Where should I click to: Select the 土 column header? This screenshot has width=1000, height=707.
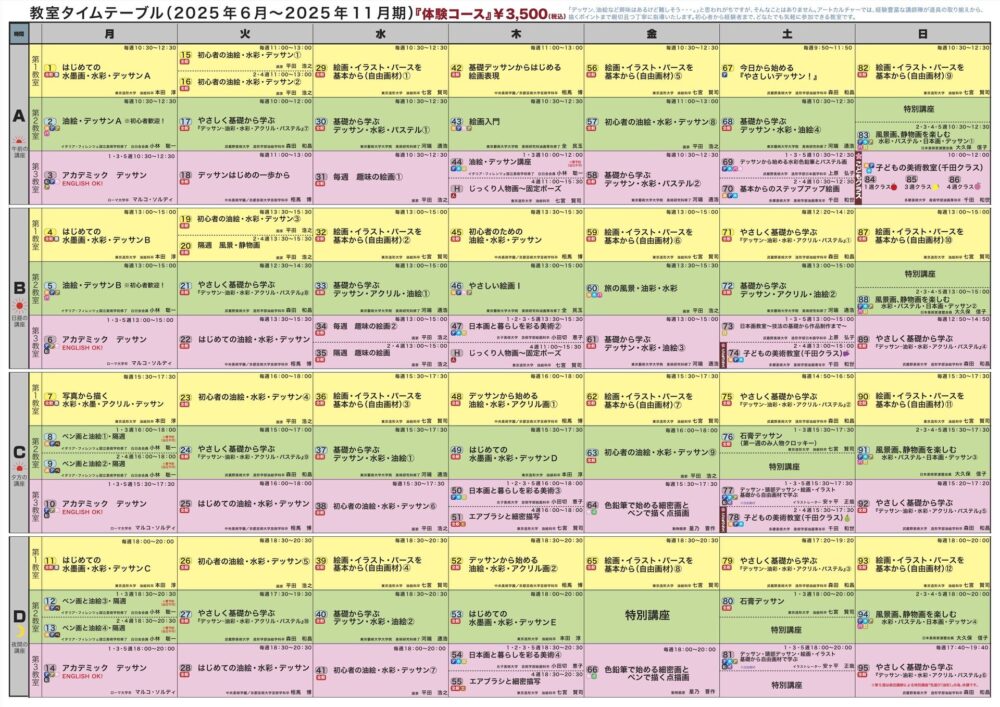pos(786,33)
